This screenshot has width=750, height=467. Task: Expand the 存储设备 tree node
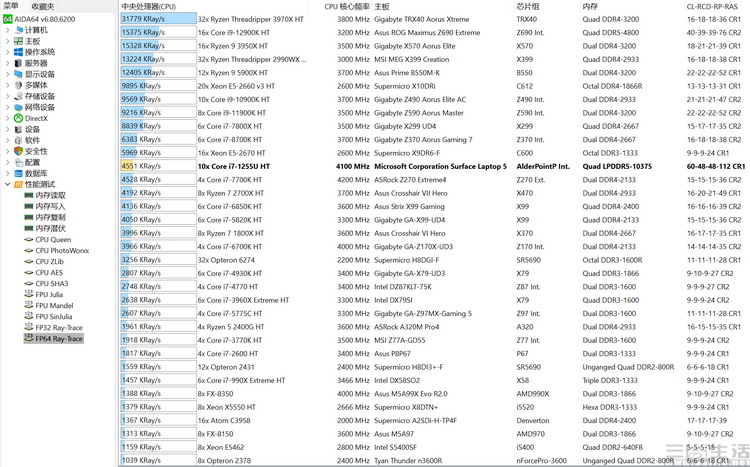point(7,96)
